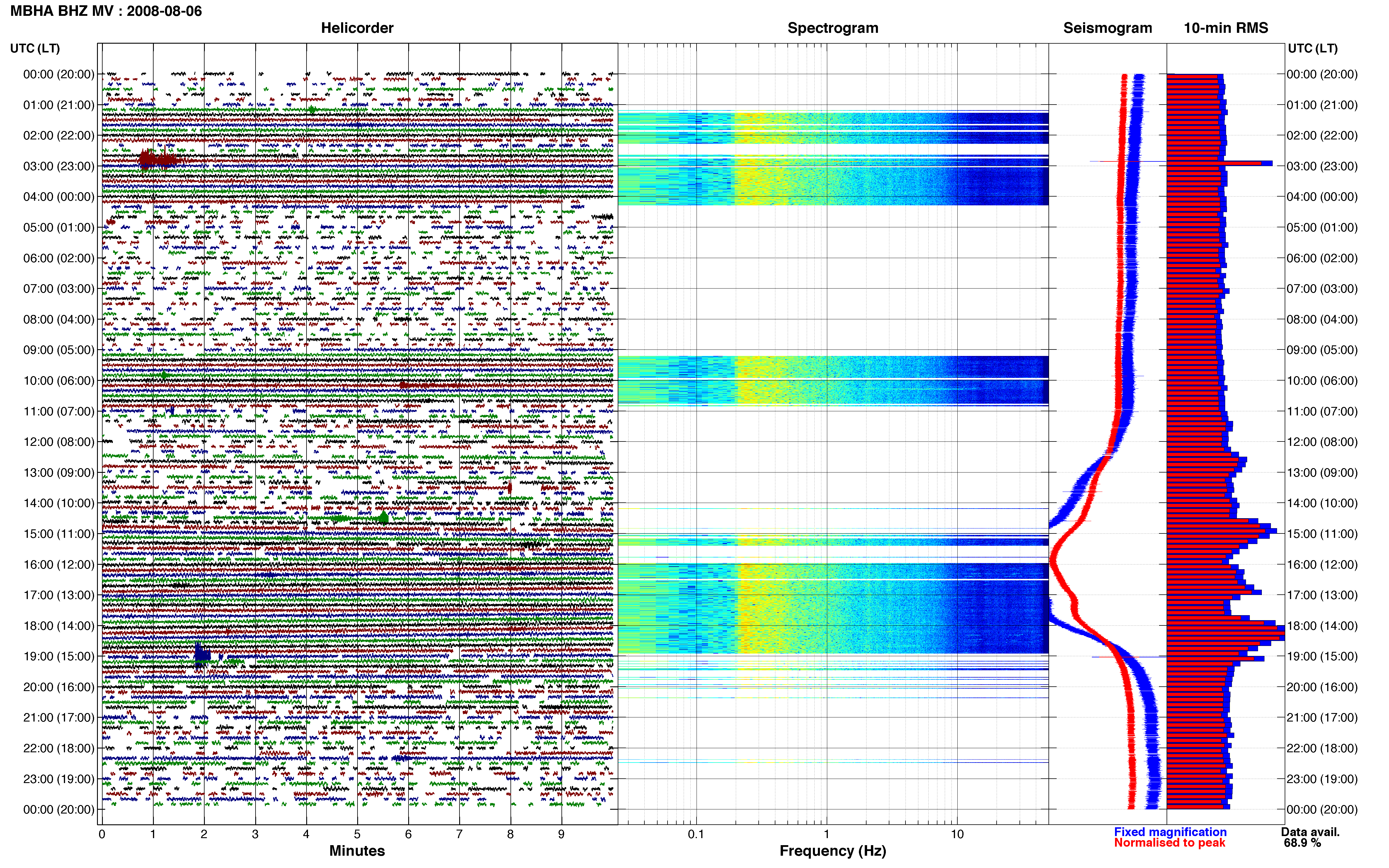Click right time label '21:00 (17:00)'
Screen dimensions: 1389x868
[1322, 718]
